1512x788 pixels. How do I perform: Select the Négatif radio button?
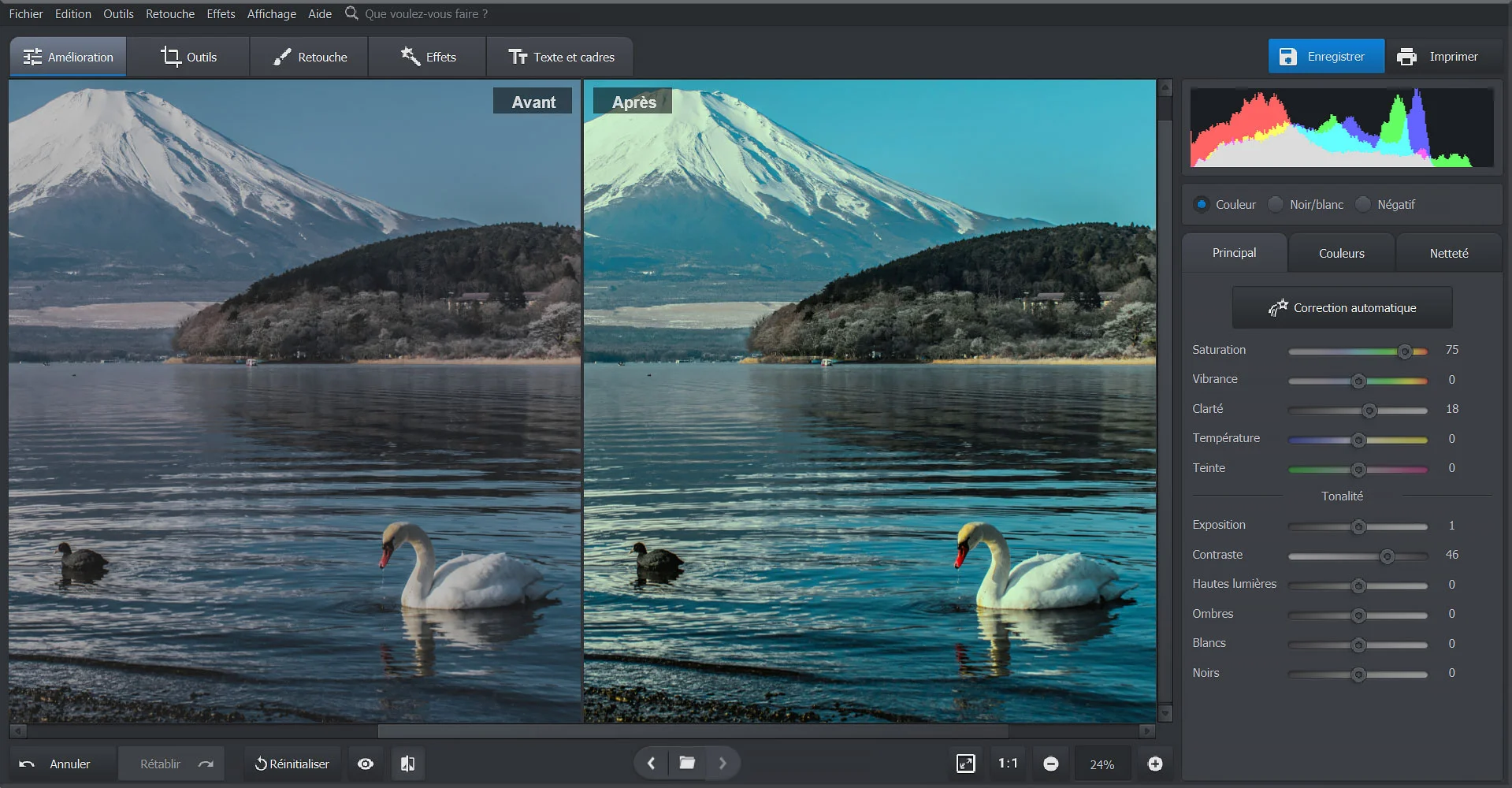point(1363,204)
